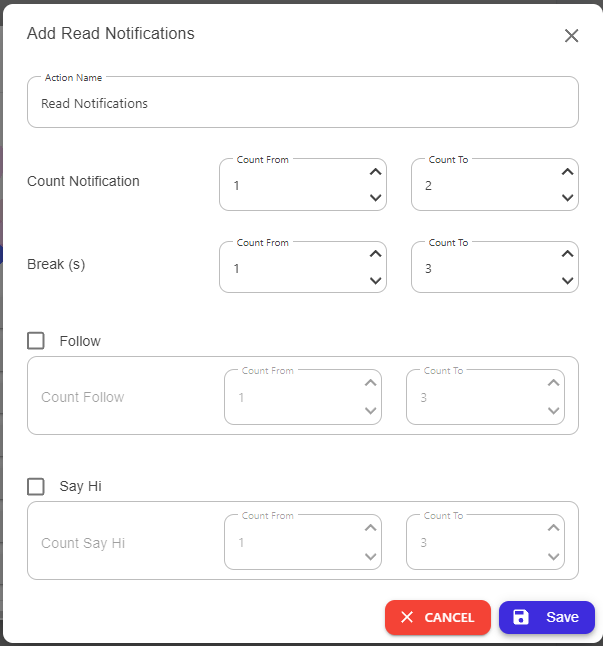Increase Count Notification Count To value
This screenshot has height=646, width=603.
(568, 172)
